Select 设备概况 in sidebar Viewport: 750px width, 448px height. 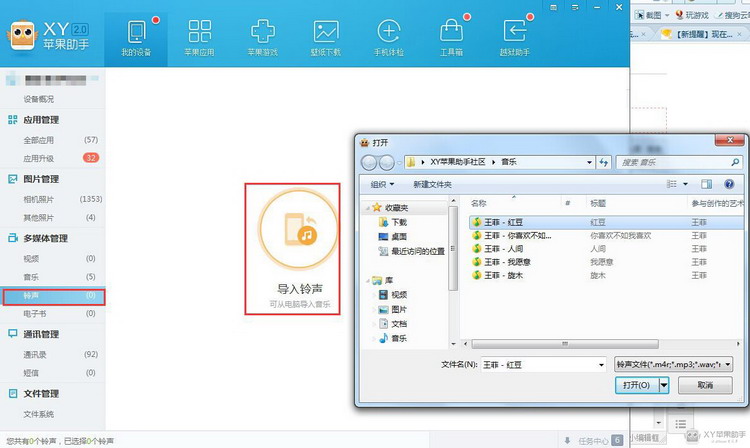(39, 99)
